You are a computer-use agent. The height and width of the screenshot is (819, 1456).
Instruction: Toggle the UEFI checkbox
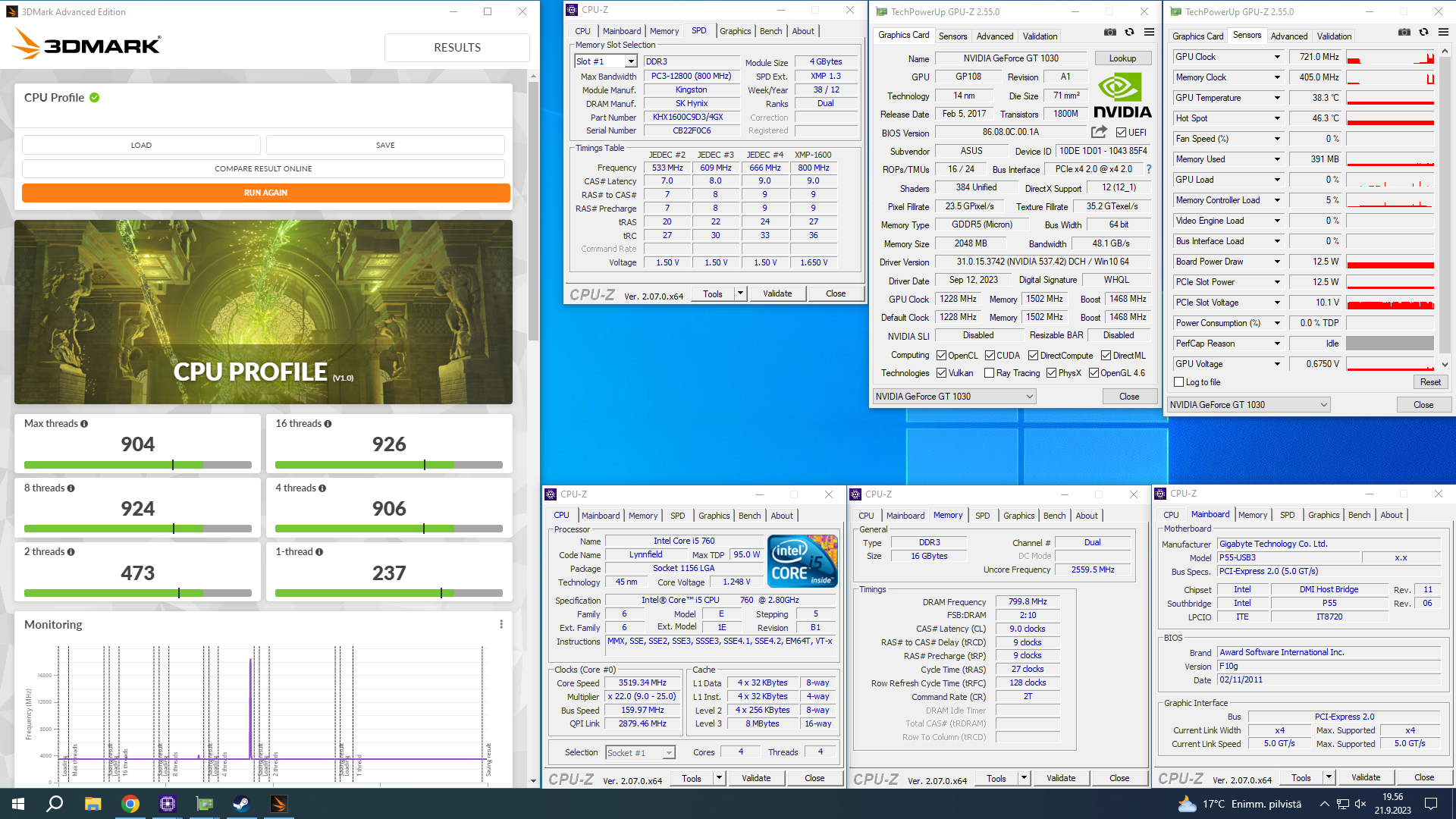(1121, 133)
